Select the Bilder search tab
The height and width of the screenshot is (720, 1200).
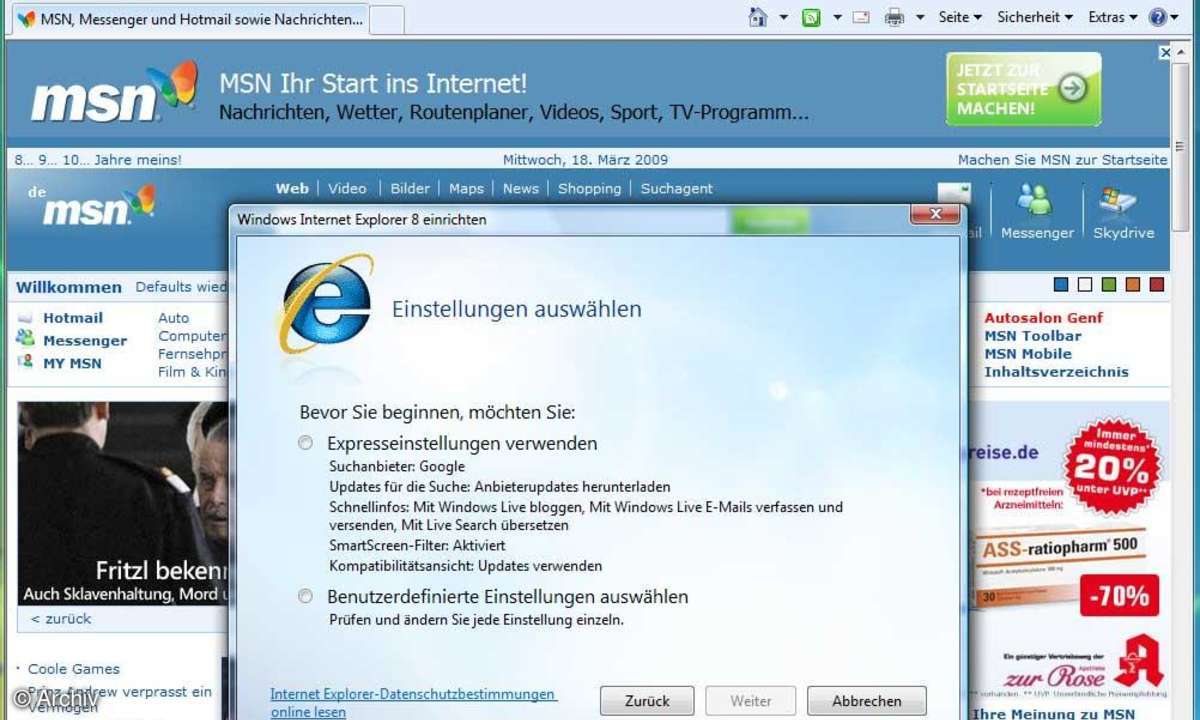(410, 188)
